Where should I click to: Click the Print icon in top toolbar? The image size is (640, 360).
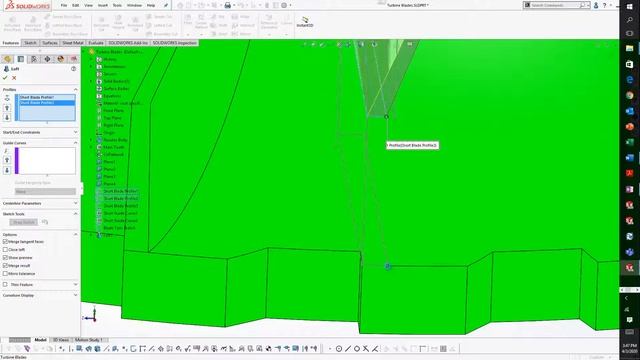pos(228,5)
